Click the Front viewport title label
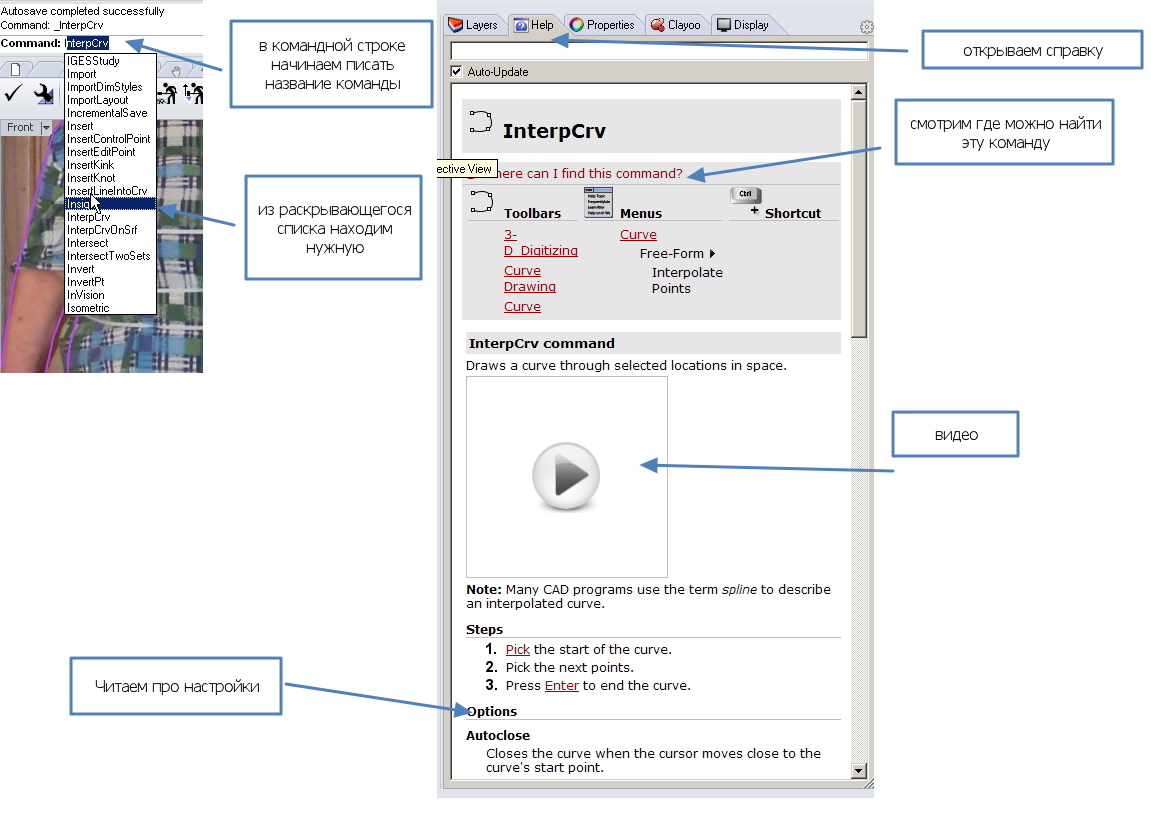 pos(21,128)
